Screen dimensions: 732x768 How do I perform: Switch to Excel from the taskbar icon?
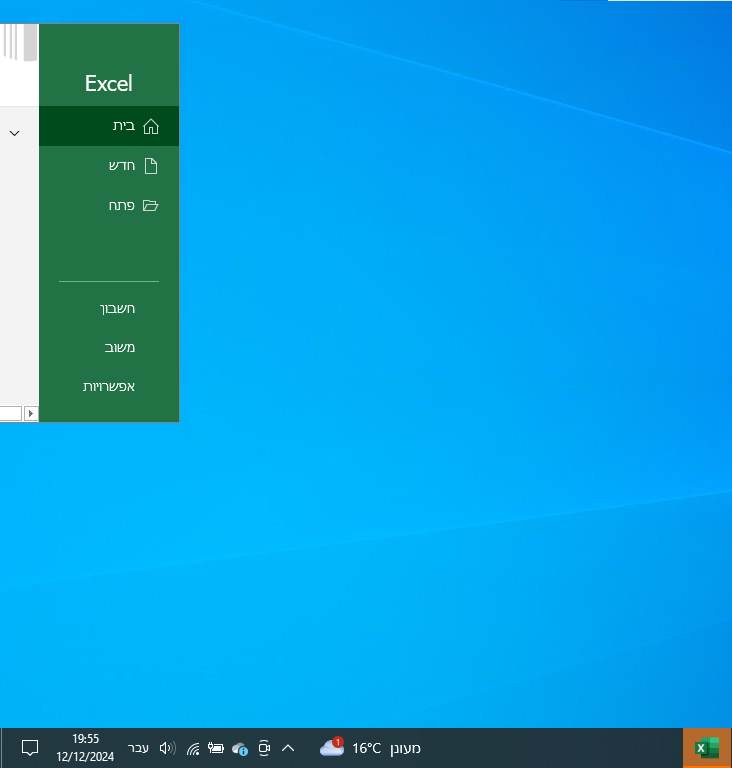tap(707, 748)
